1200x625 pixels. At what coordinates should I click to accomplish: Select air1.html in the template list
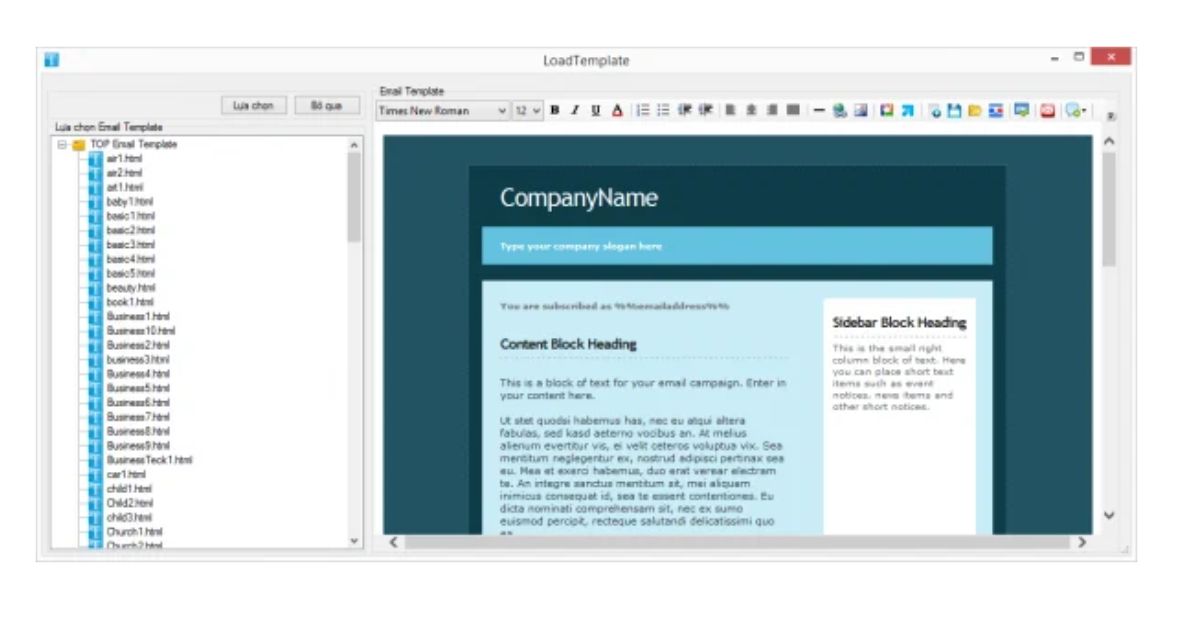click(x=124, y=158)
